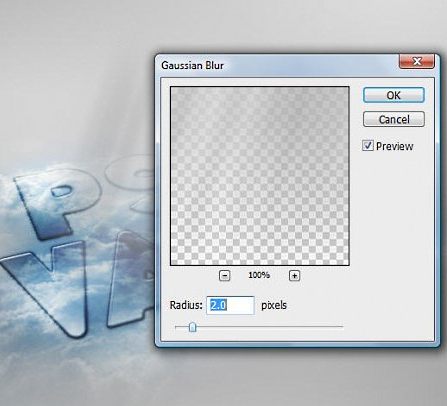
Task: Click the Radius slider handle
Action: (192, 327)
